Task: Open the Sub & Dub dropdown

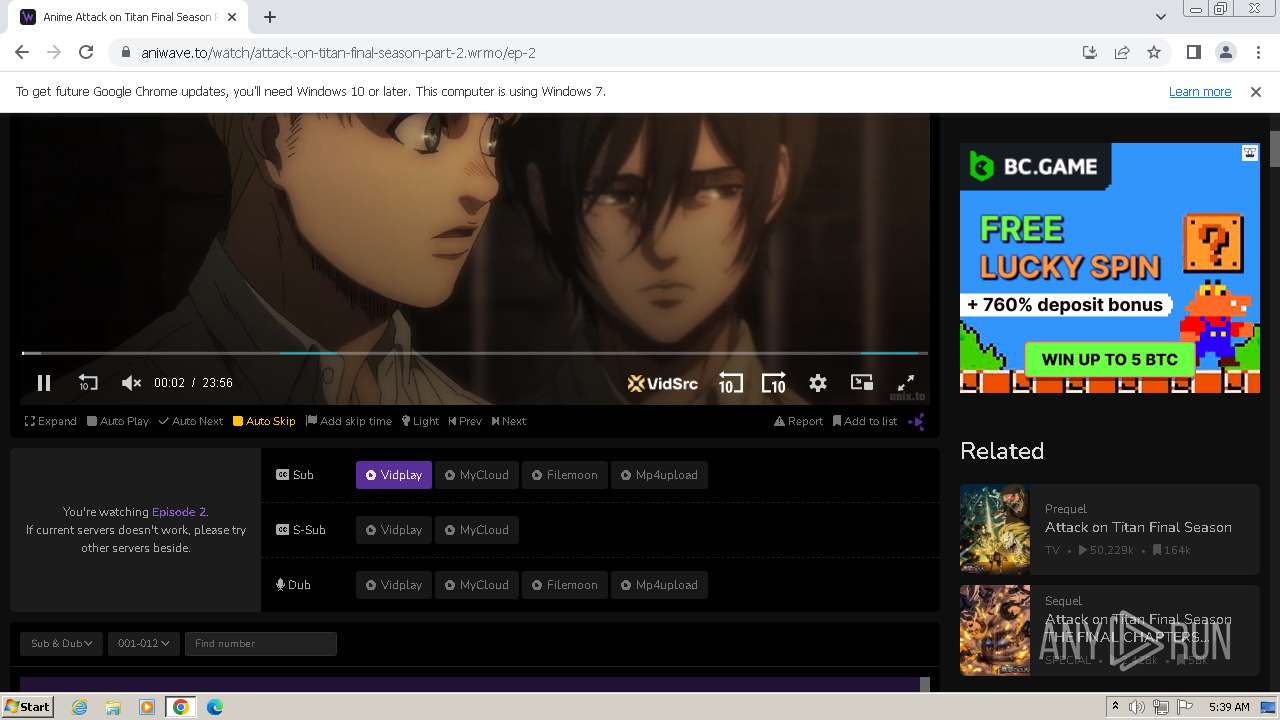Action: [61, 644]
